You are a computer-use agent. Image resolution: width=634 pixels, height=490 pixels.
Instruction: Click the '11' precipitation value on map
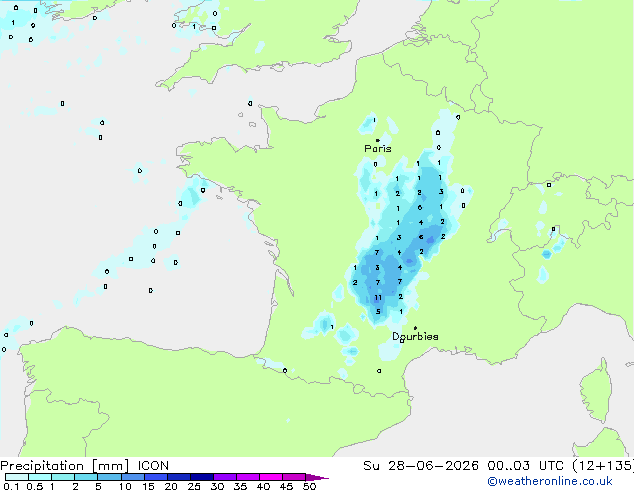pos(378,298)
